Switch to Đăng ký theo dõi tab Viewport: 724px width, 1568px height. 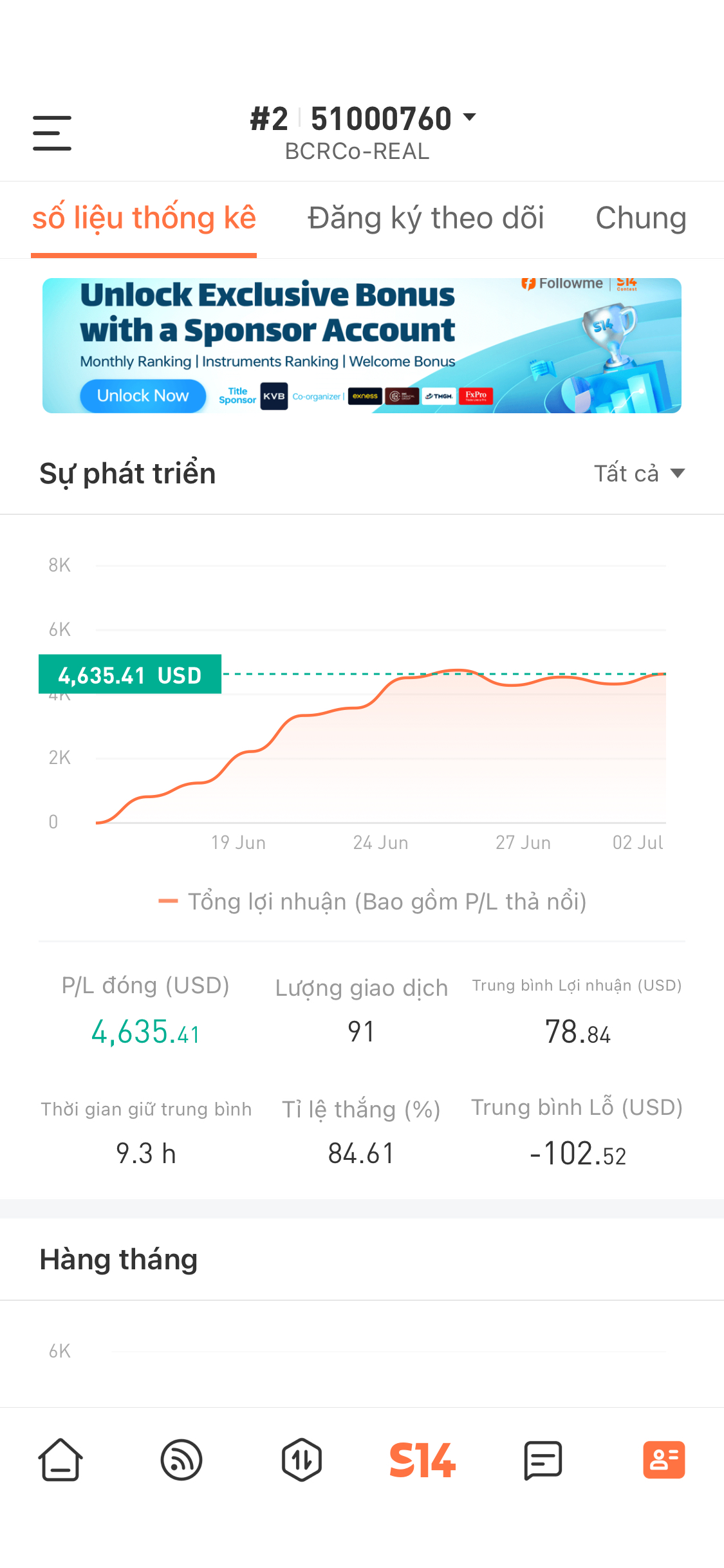coord(426,218)
